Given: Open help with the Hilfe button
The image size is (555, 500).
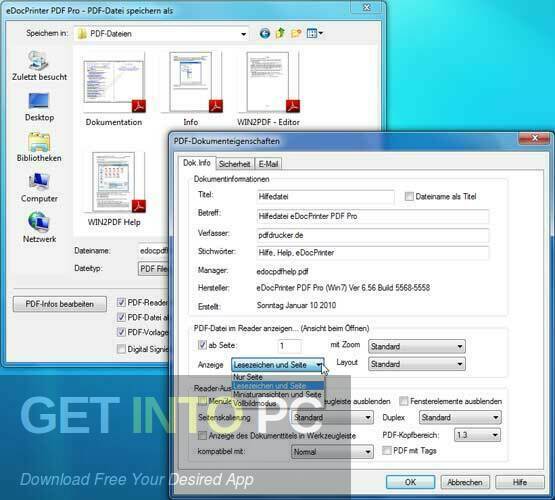Looking at the screenshot, I should 520,482.
